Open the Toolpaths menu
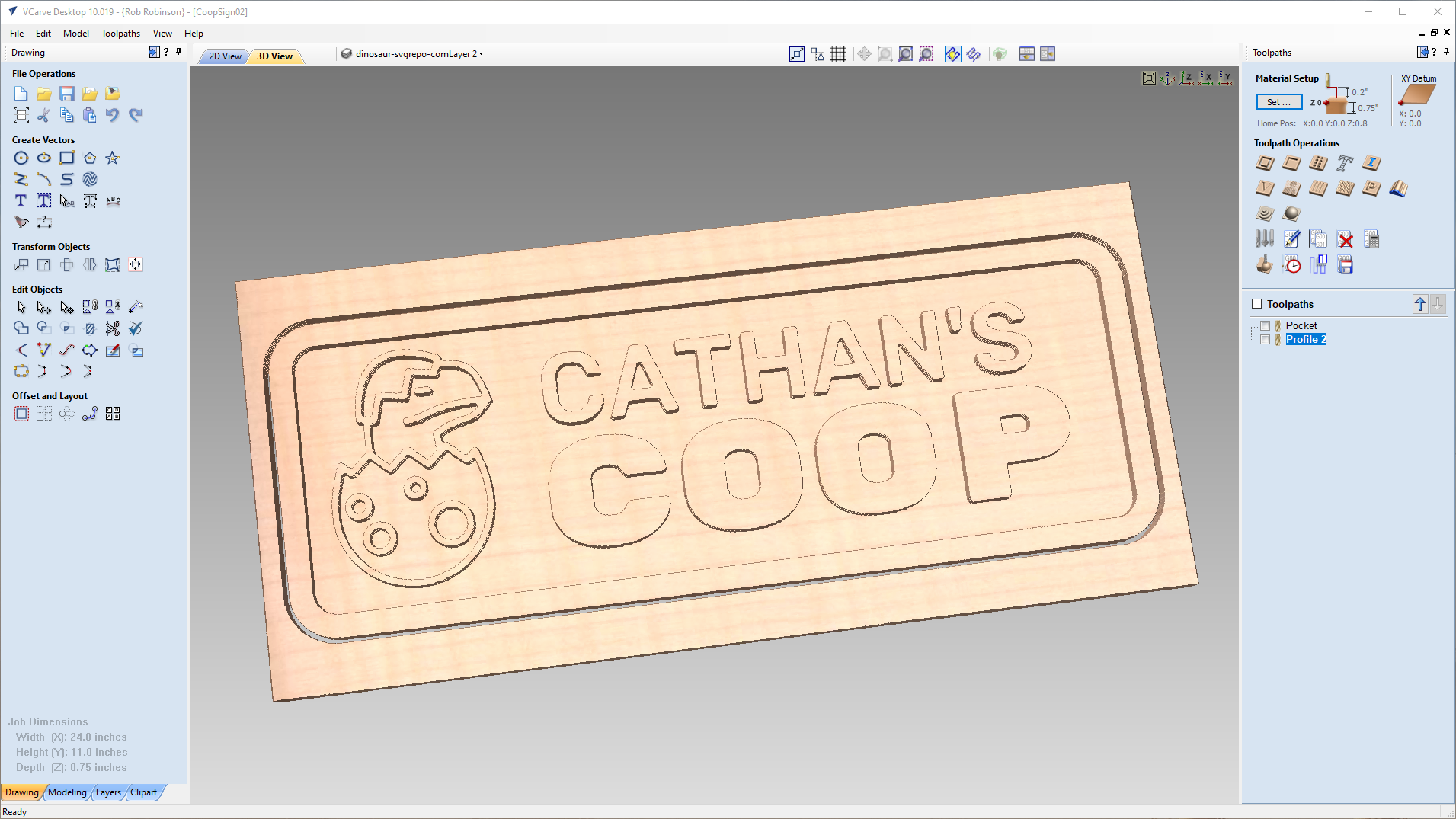Screen dimensions: 1456x819 120,34
